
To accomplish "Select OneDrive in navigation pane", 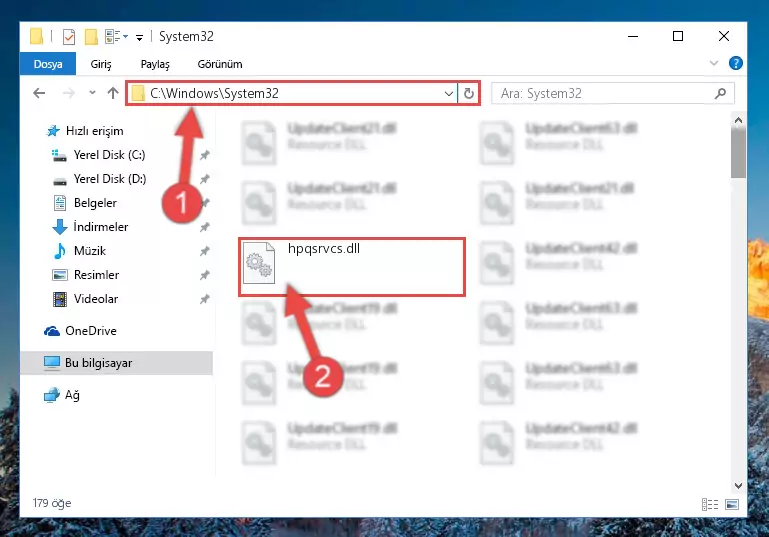I will coord(91,331).
